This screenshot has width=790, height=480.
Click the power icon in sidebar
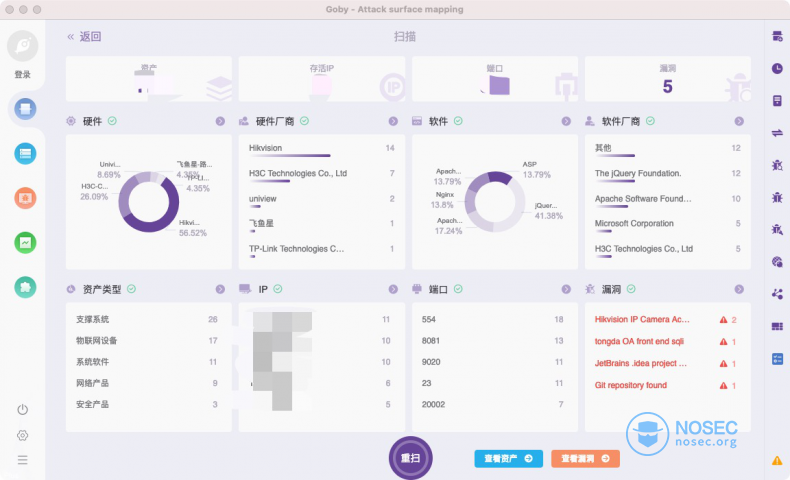tap(23, 409)
